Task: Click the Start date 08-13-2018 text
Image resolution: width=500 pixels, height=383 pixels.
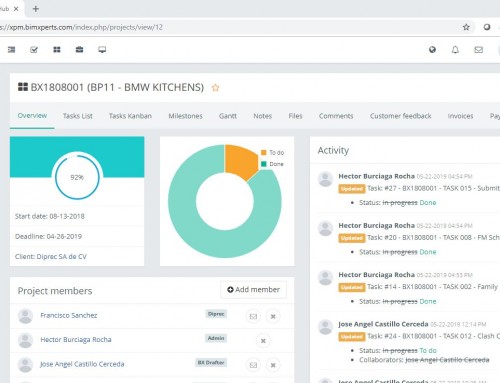Action: click(x=50, y=216)
